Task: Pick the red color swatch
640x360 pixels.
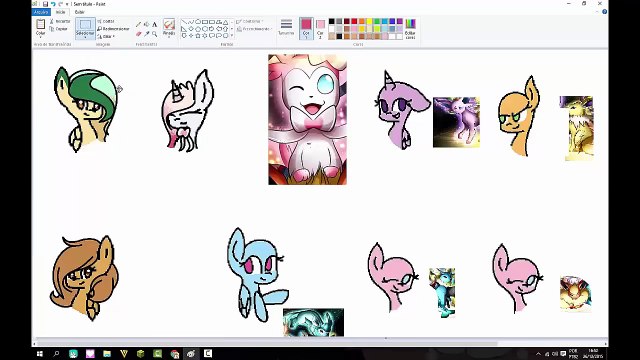Action: (354, 22)
